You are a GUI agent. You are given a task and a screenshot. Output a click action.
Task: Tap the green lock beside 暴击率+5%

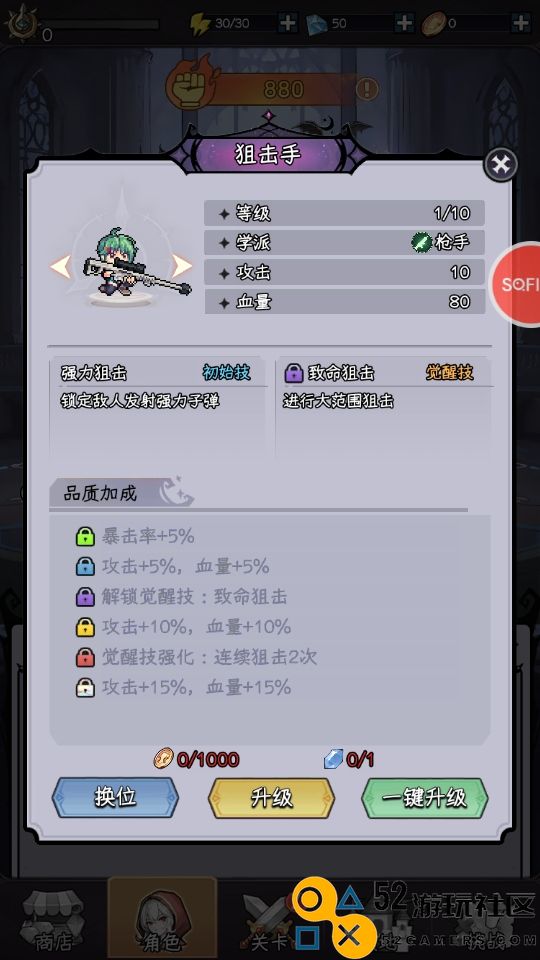[x=85, y=536]
